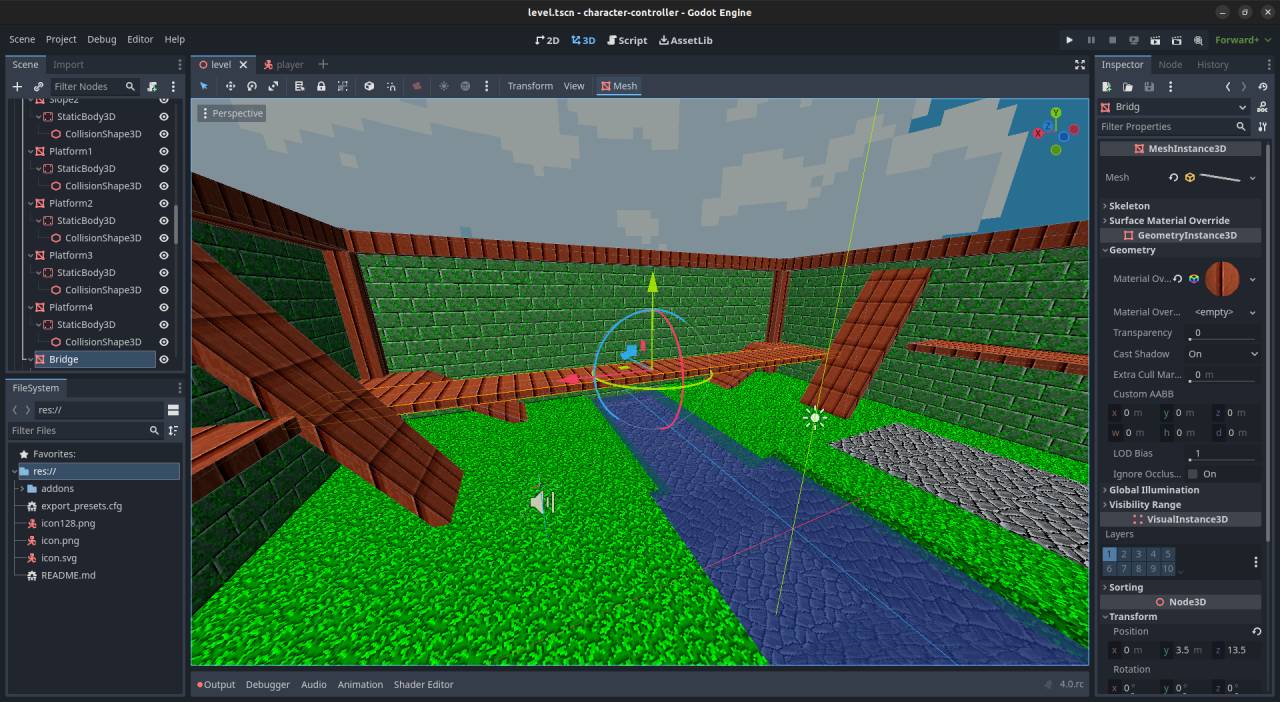Click the Add Child Node plus icon
Image resolution: width=1280 pixels, height=702 pixels.
coord(16,86)
